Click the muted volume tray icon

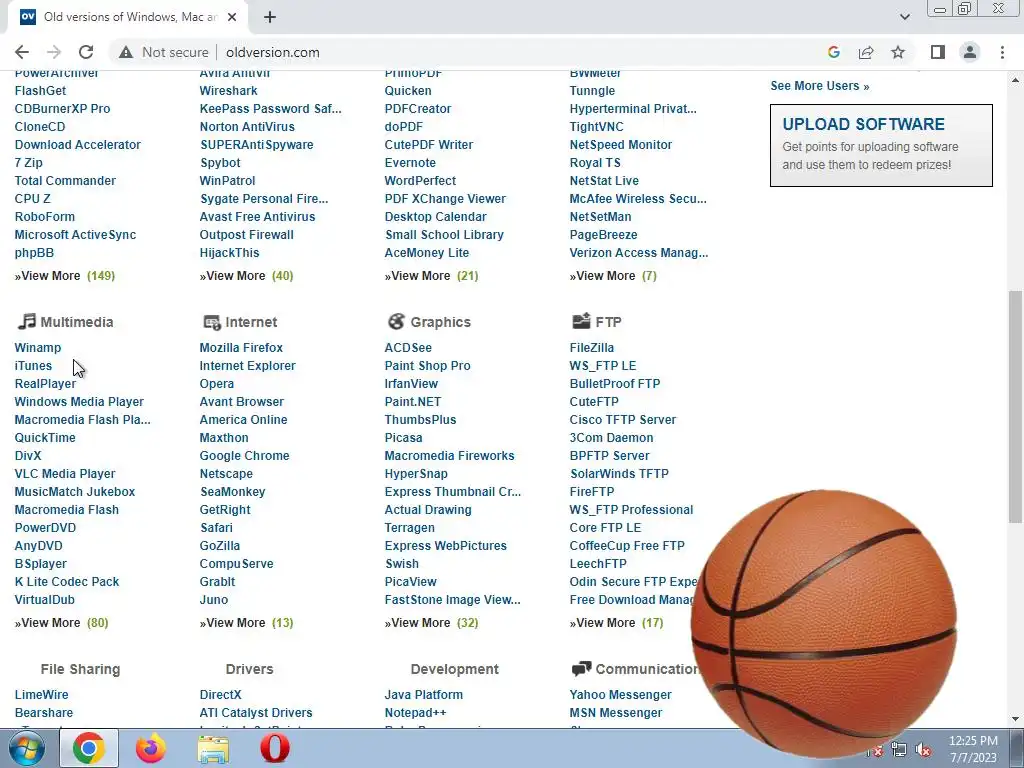923,751
